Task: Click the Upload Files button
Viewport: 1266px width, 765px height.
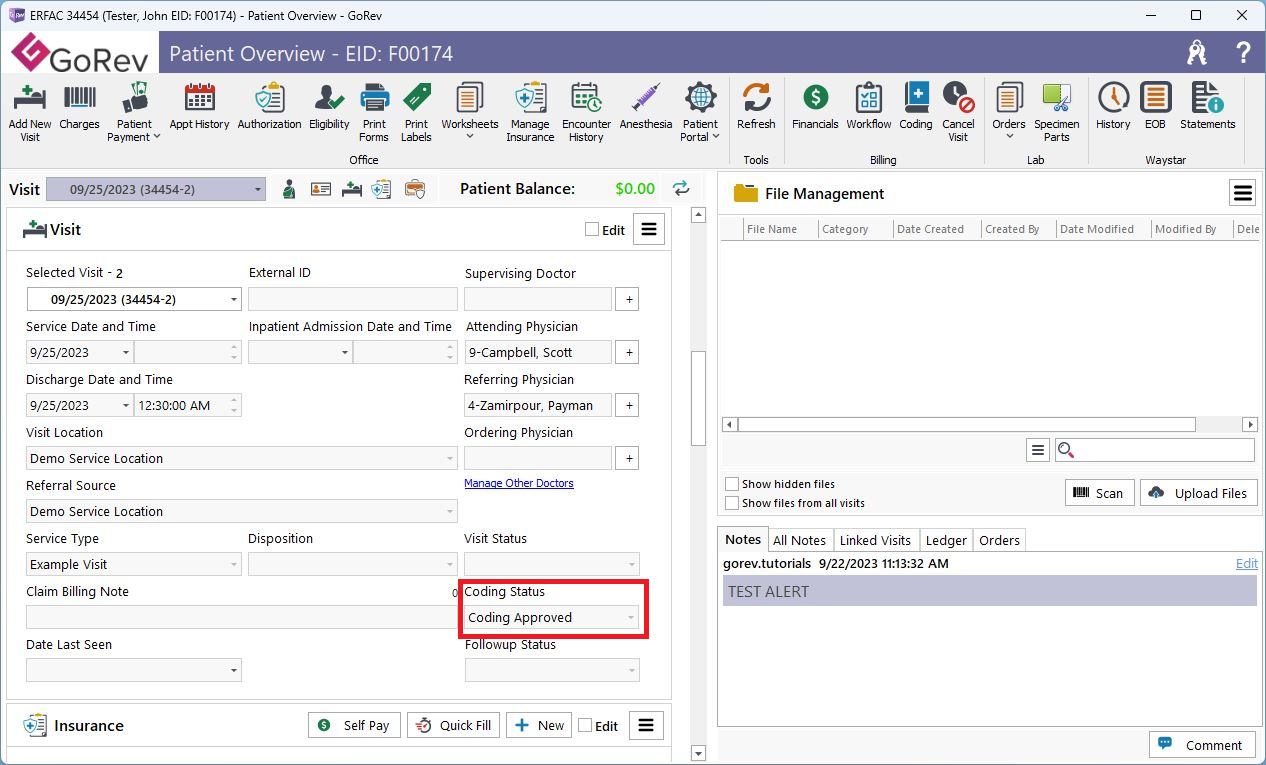Action: tap(1198, 493)
